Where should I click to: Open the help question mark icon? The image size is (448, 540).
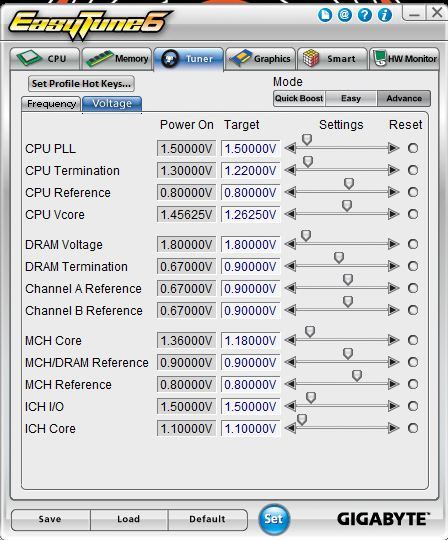coord(365,15)
